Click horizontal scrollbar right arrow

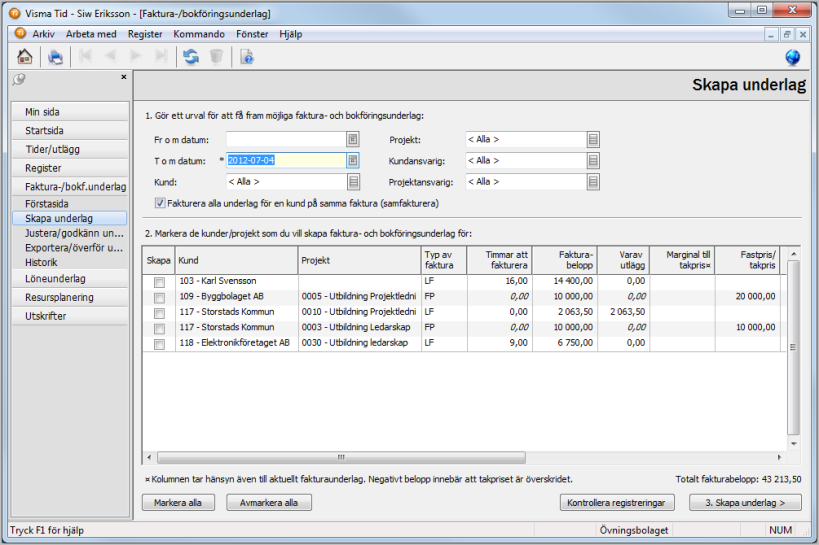779,457
